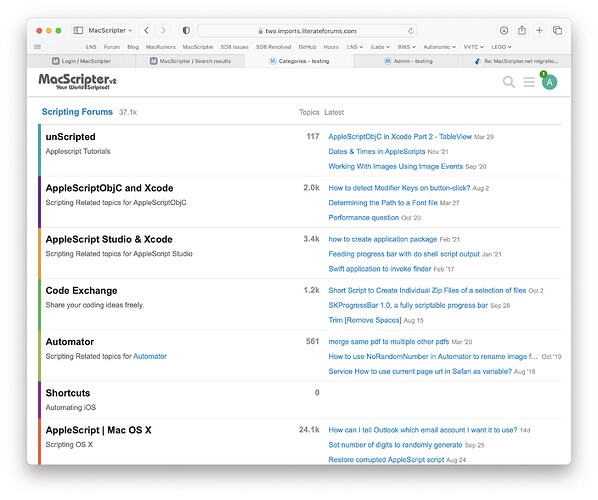
Task: Open Feeding progress bar with shell script topic
Action: [404, 254]
